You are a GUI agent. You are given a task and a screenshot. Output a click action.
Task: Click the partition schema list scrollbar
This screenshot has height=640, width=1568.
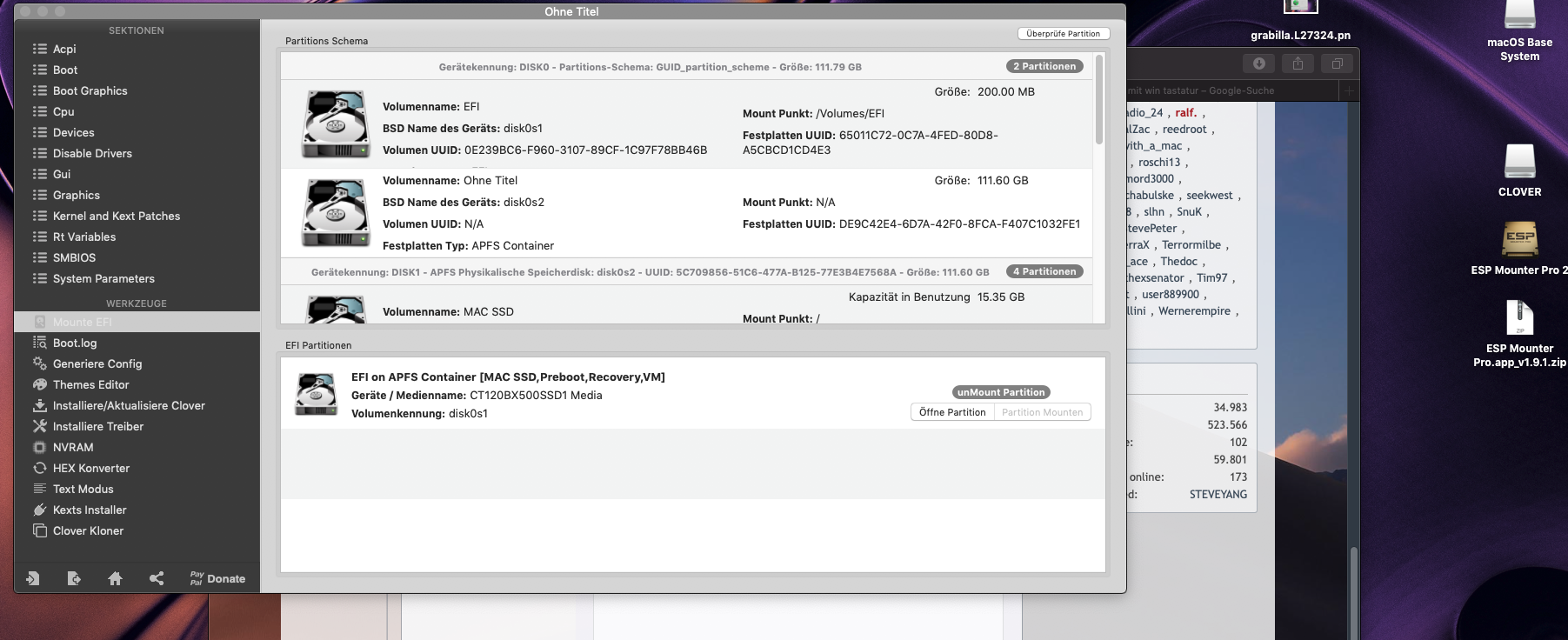tap(1099, 100)
